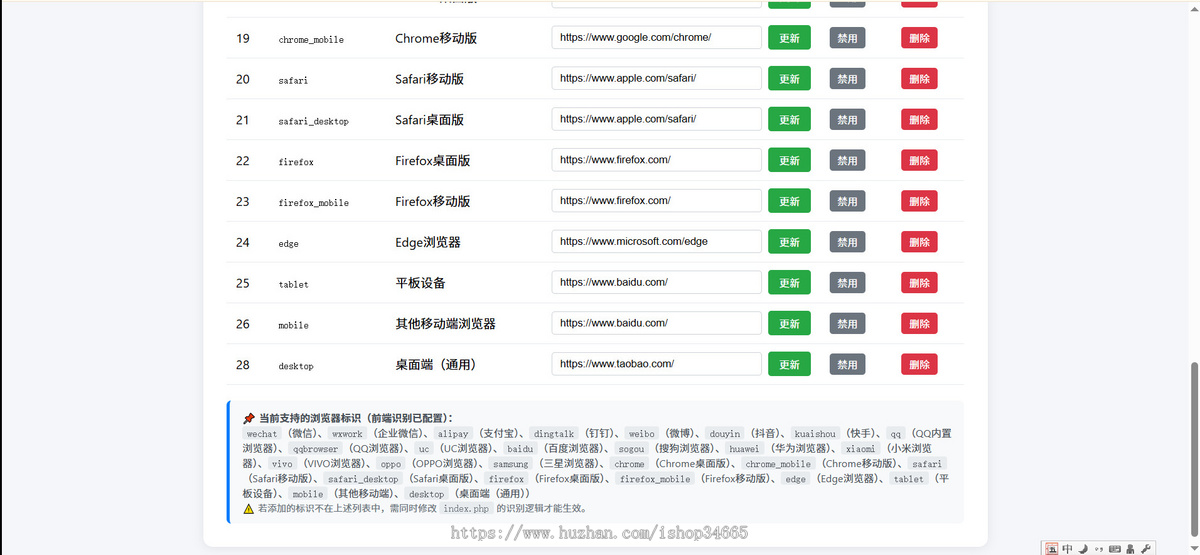Click the 'alipay' identifier tag
The width and height of the screenshot is (1200, 555).
click(453, 434)
